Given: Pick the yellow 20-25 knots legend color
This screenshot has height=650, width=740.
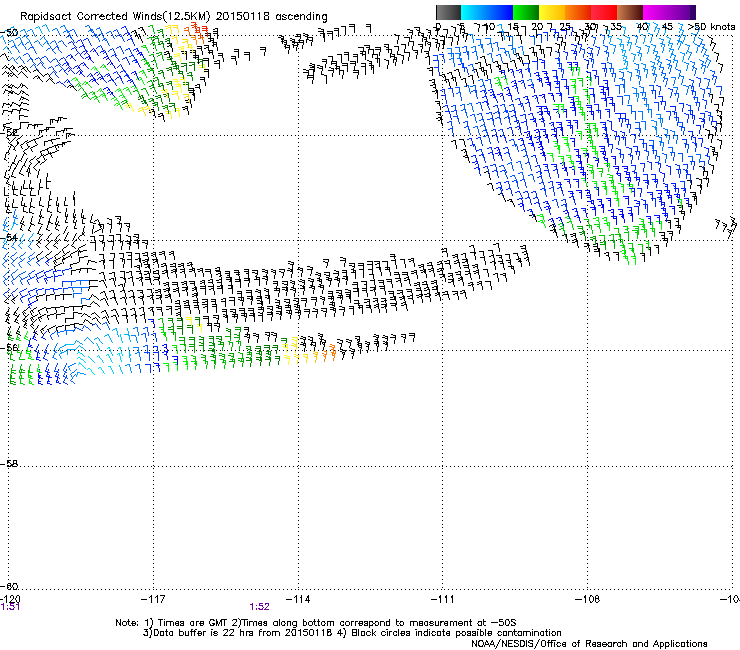Looking at the screenshot, I should (x=552, y=12).
